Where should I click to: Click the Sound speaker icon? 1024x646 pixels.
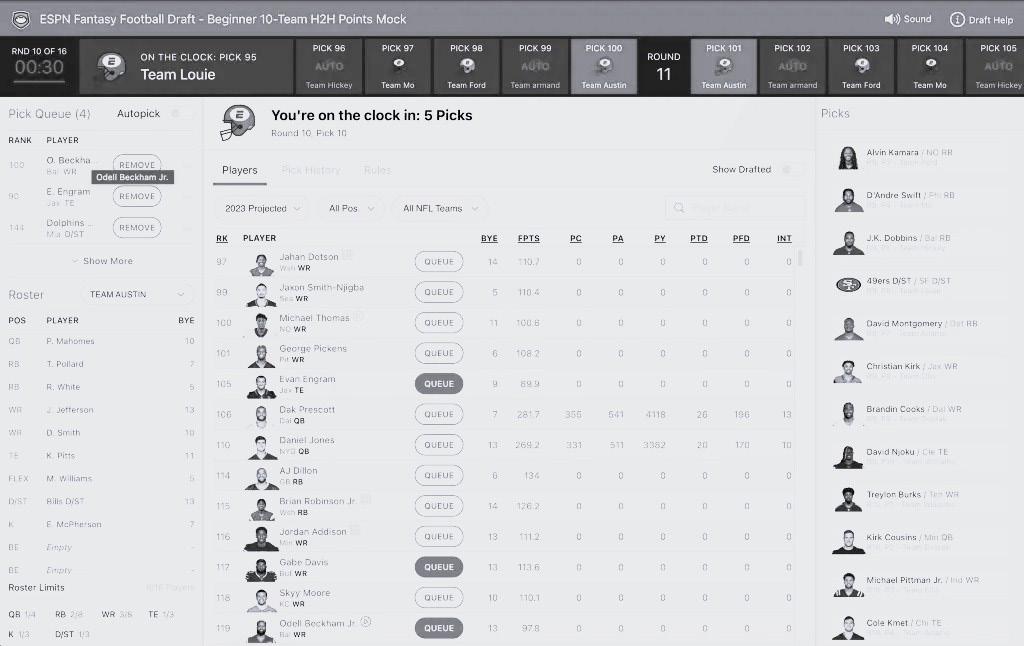(x=891, y=19)
